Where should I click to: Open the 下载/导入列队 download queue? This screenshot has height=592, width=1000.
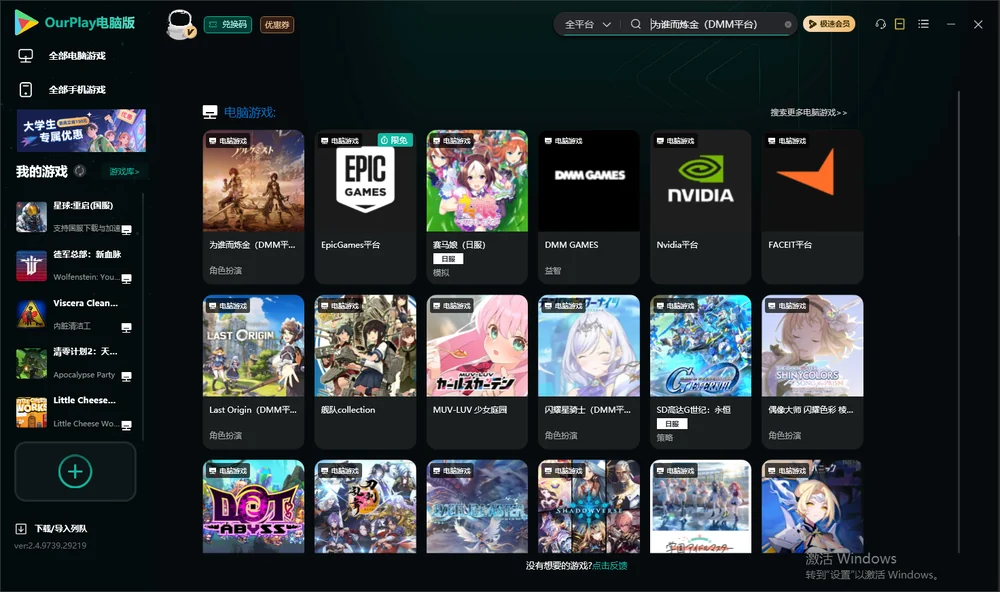[51, 528]
